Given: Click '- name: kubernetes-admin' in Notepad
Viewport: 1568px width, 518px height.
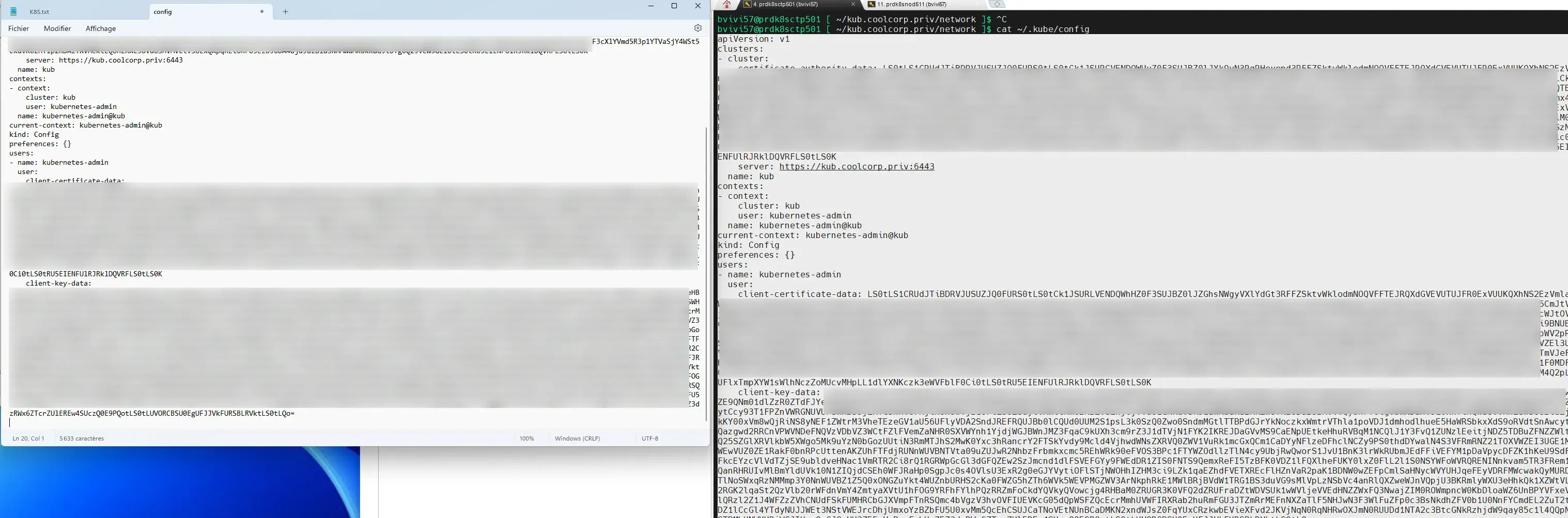Looking at the screenshot, I should click(x=59, y=163).
